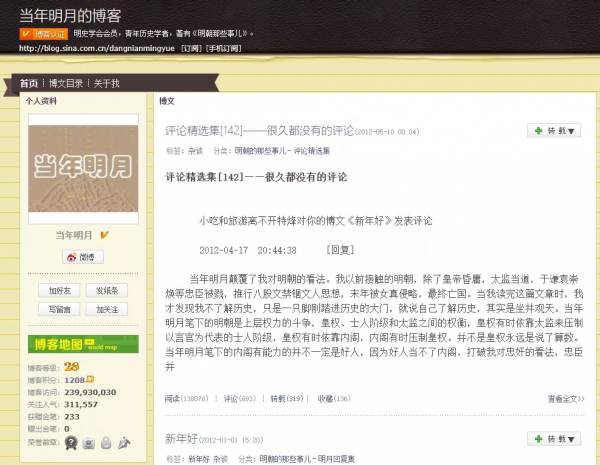Click the pen-writing honor badge
The height and width of the screenshot is (465, 600).
(x=124, y=443)
